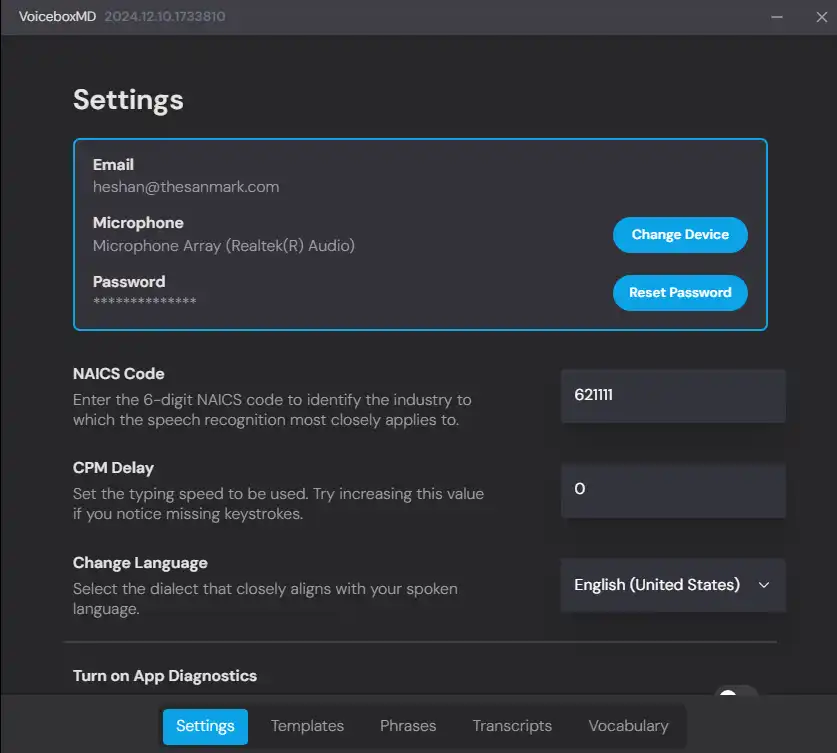Click the Reset Password button
This screenshot has width=837, height=753.
coord(680,293)
